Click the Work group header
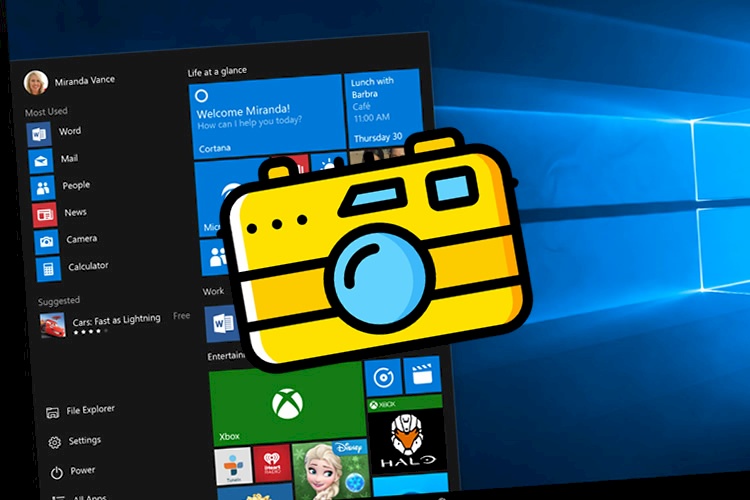The height and width of the screenshot is (500, 750). point(213,291)
